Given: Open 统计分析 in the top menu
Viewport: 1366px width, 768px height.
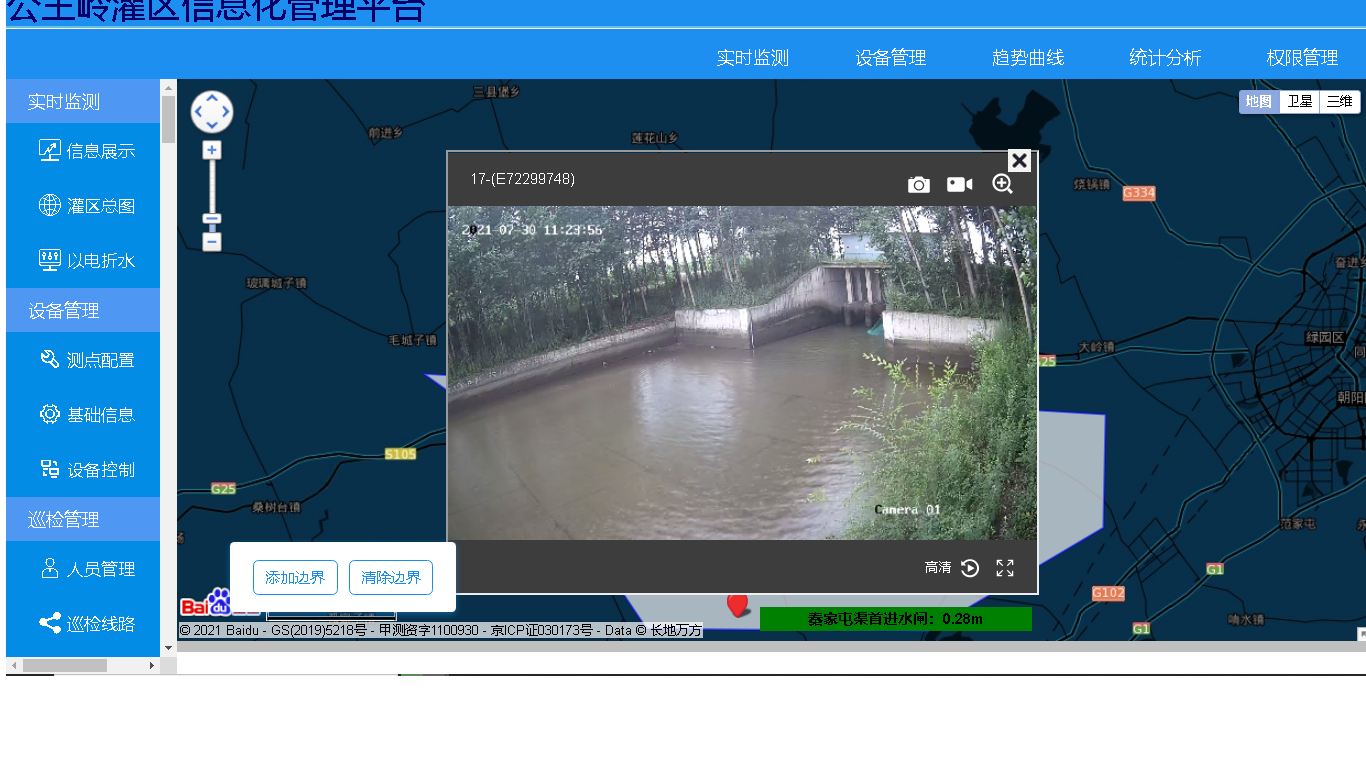Looking at the screenshot, I should click(x=1165, y=58).
